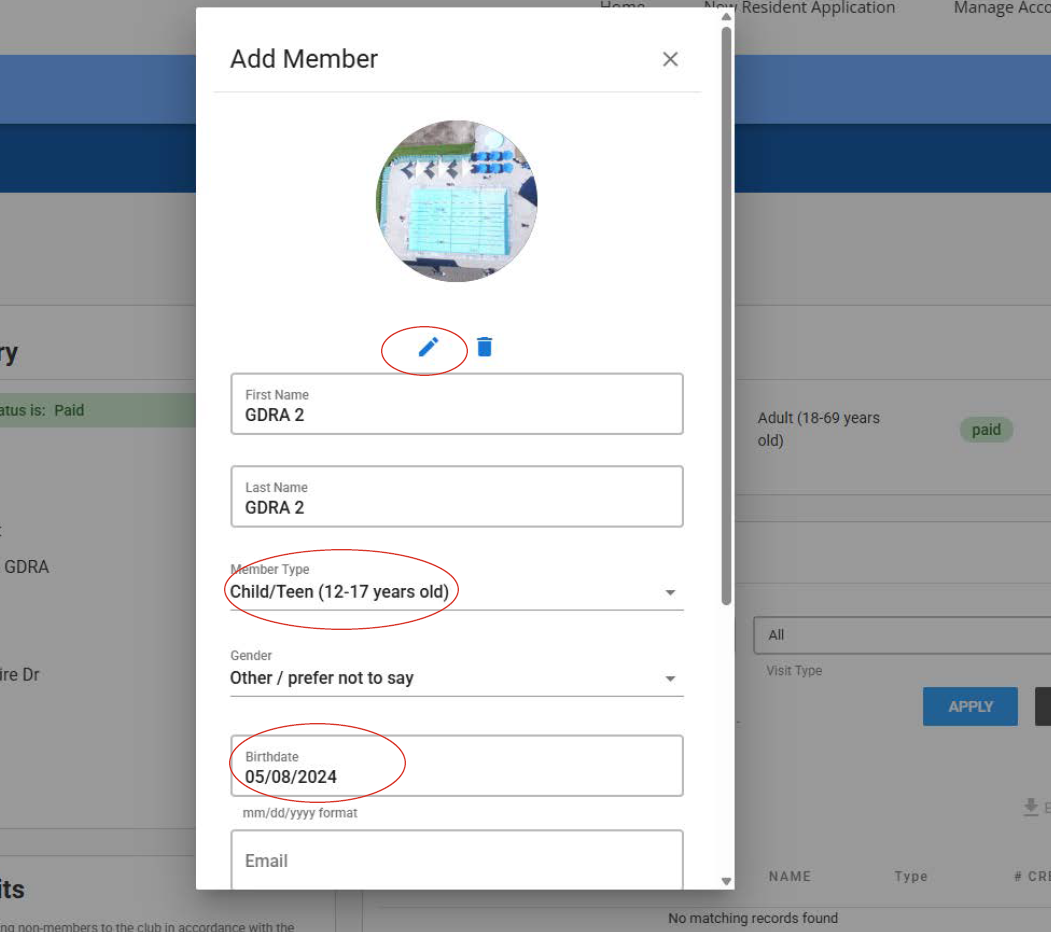
Task: Expand the Gender dropdown
Action: tap(457, 678)
